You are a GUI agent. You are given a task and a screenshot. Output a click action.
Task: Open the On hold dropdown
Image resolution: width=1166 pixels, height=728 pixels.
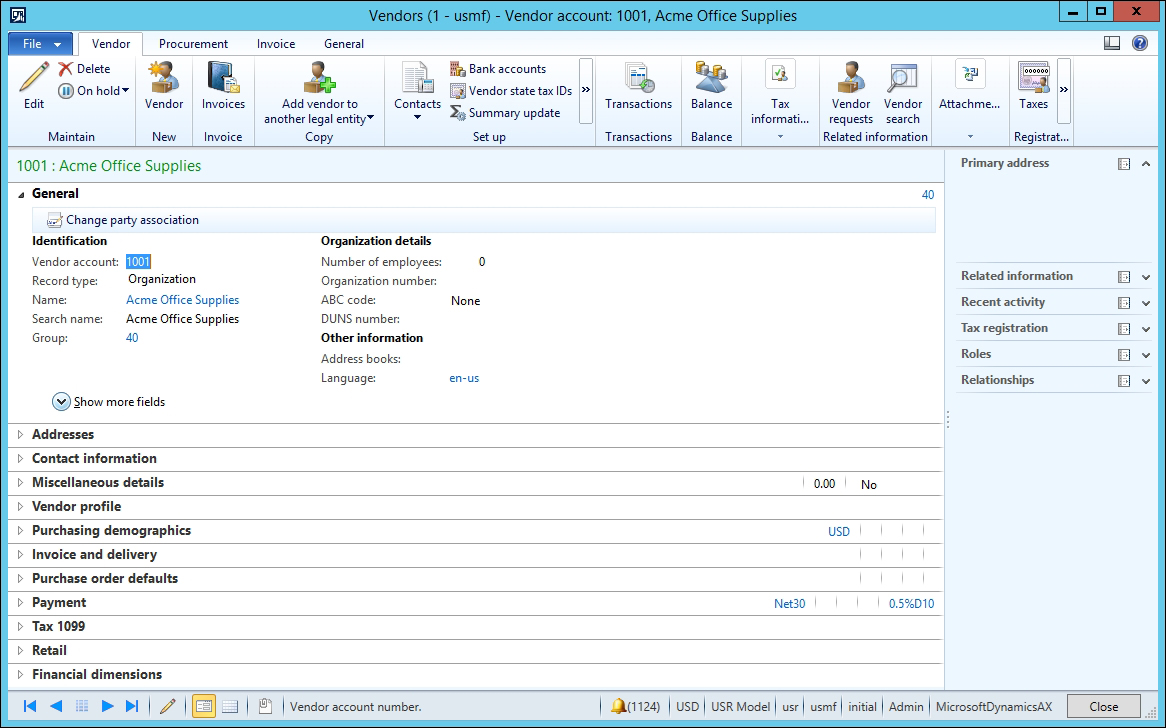point(94,91)
